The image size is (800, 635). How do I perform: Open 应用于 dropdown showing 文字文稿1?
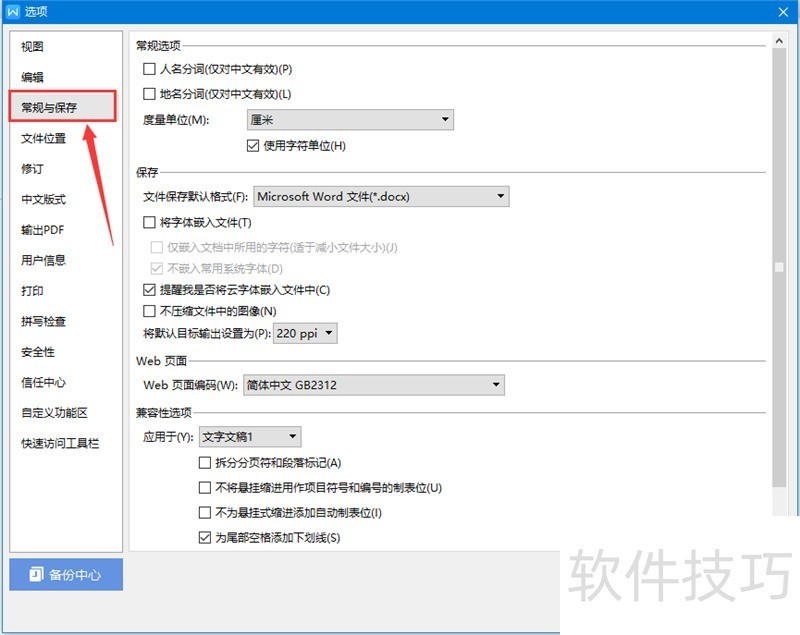(x=250, y=437)
